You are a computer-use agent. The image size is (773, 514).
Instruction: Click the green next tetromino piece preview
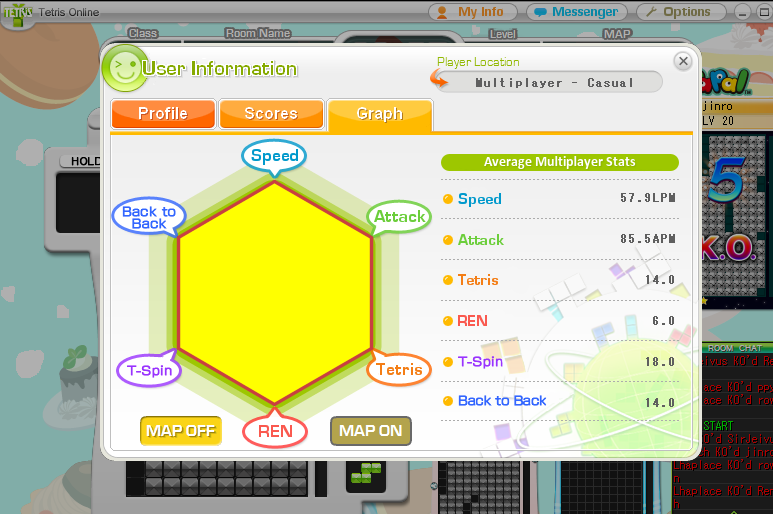point(366,473)
